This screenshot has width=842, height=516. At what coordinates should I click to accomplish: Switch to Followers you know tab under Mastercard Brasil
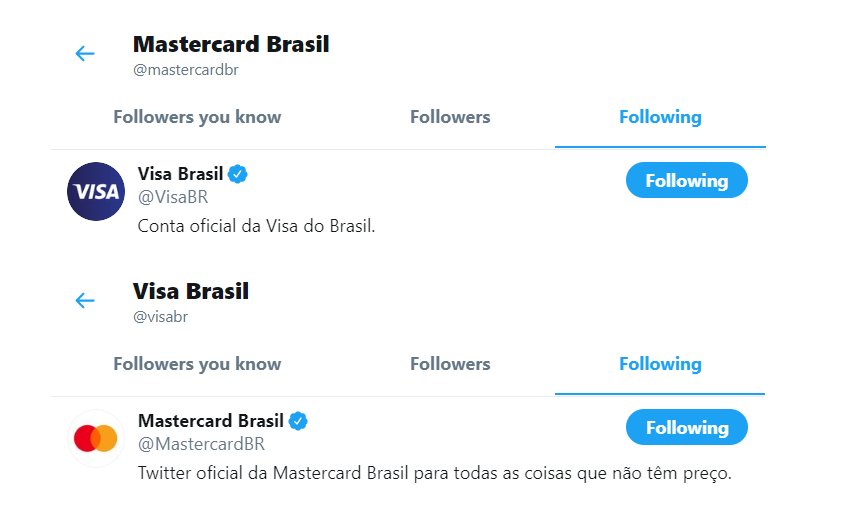tap(197, 117)
